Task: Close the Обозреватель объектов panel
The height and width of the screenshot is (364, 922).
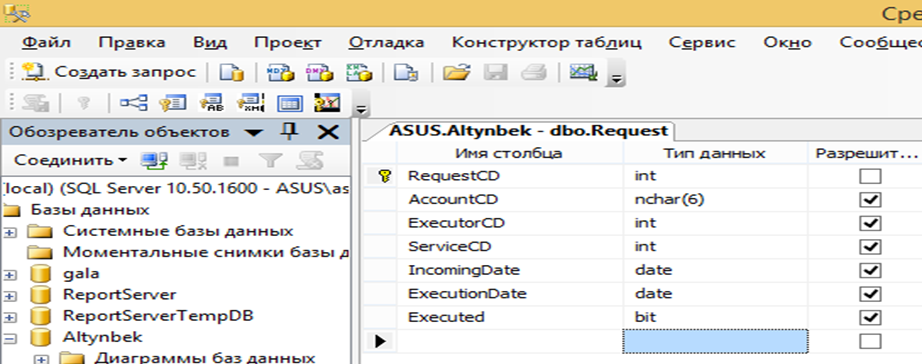Action: [x=328, y=132]
